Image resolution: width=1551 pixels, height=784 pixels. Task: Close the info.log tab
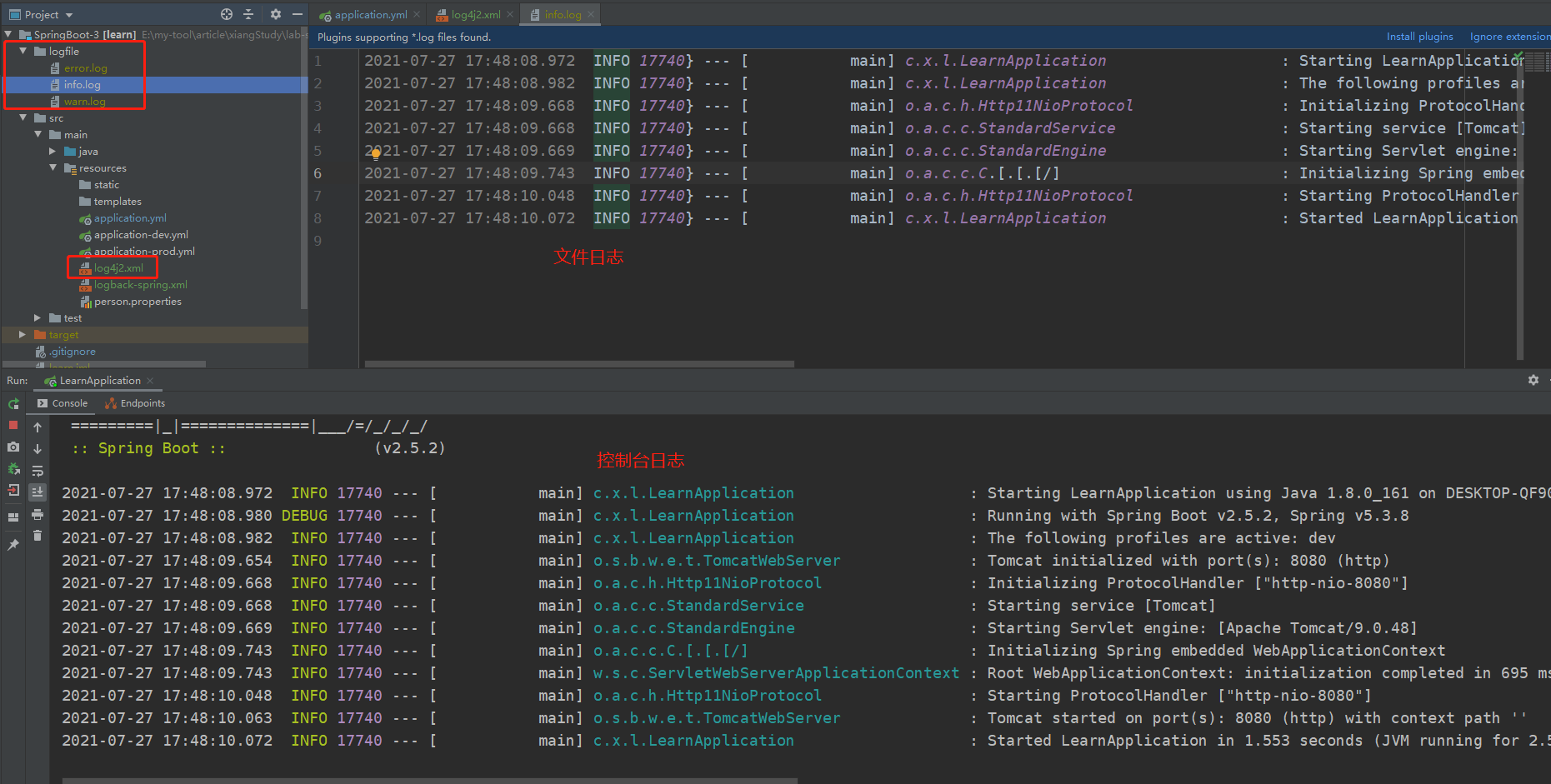[591, 14]
